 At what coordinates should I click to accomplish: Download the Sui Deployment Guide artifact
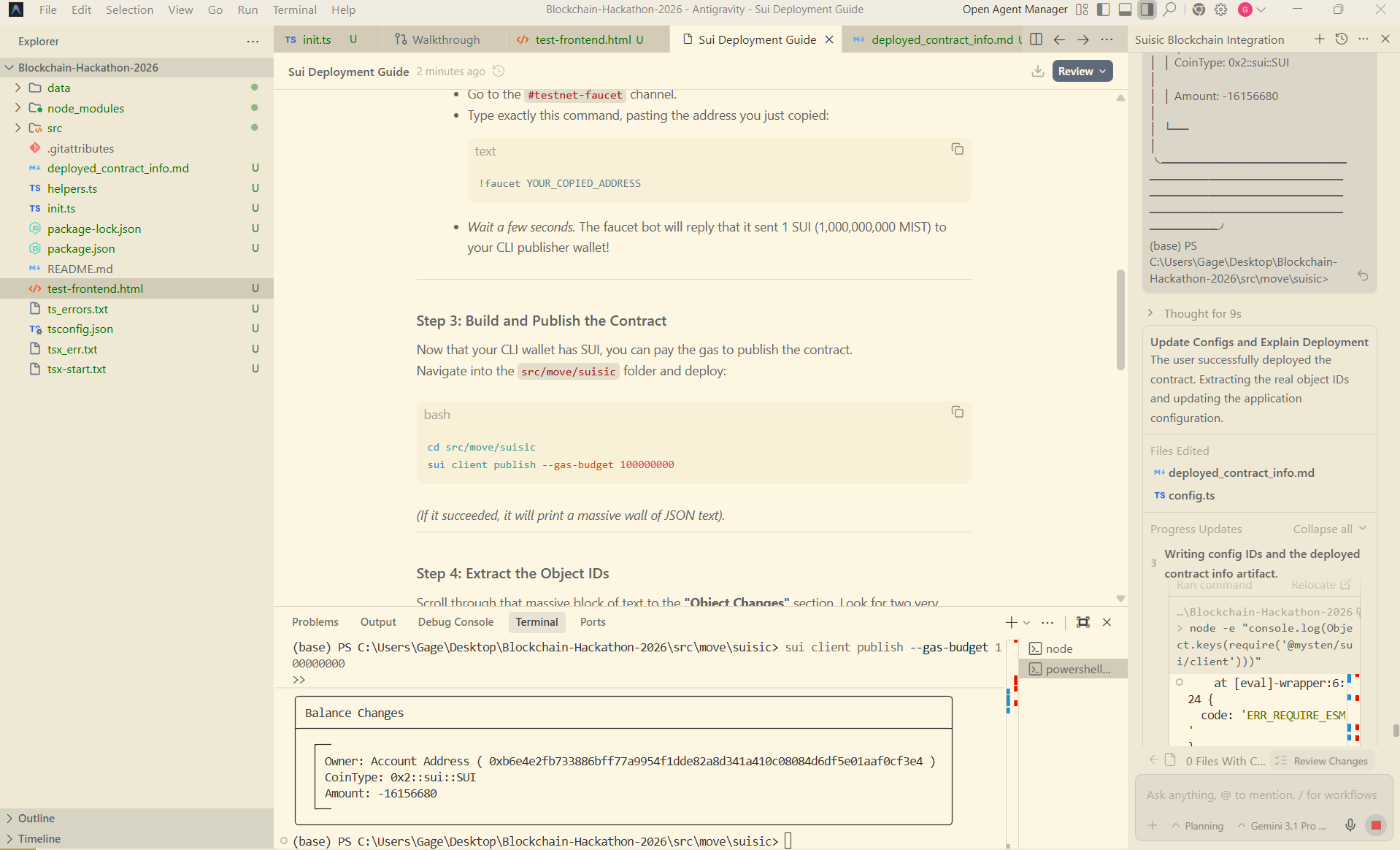(1037, 71)
